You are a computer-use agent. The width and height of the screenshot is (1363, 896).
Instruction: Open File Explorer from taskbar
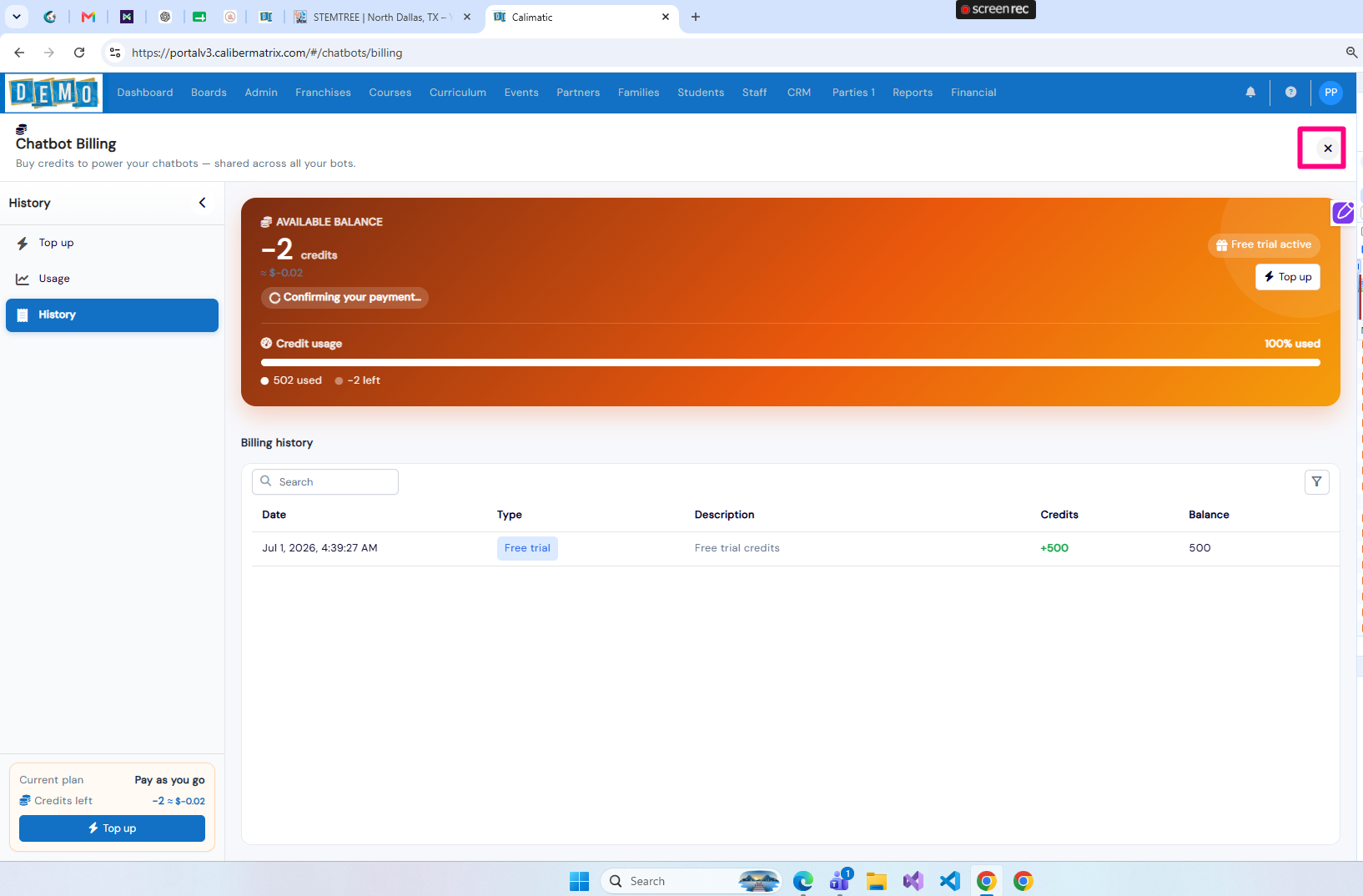[x=876, y=881]
